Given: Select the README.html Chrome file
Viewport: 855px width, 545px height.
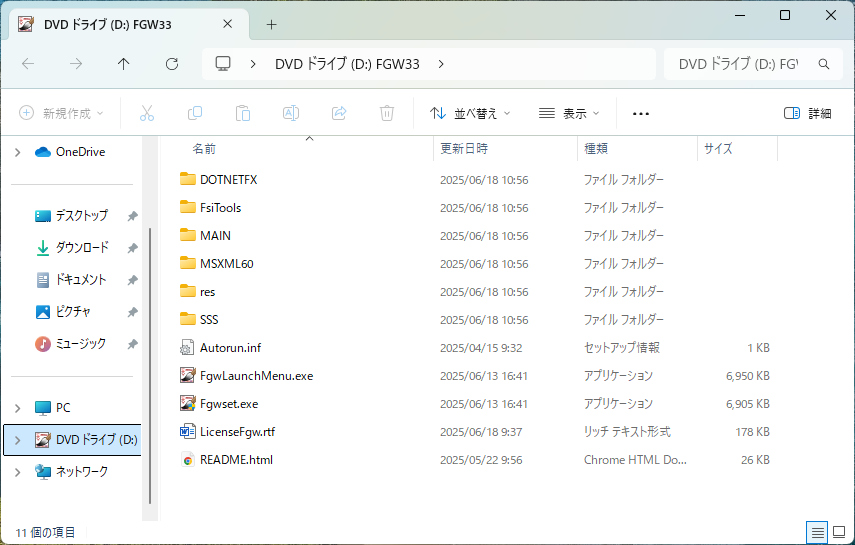Looking at the screenshot, I should click(236, 460).
